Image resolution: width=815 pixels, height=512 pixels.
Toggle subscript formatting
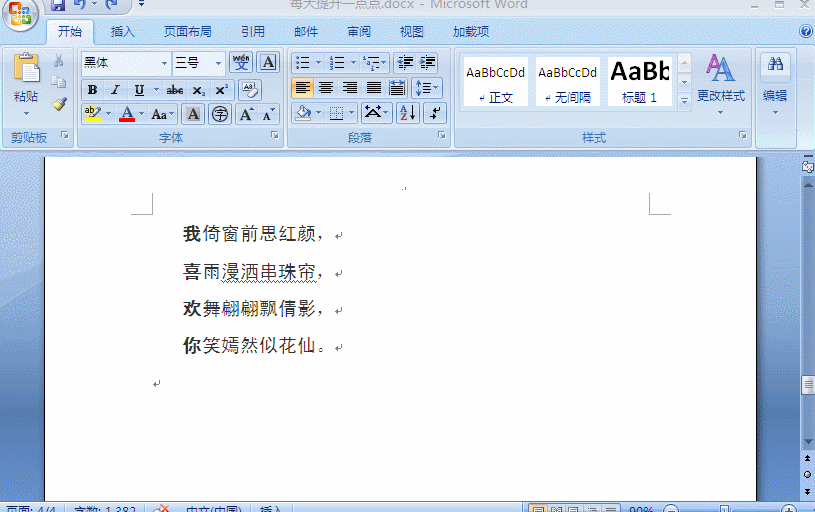pos(198,90)
